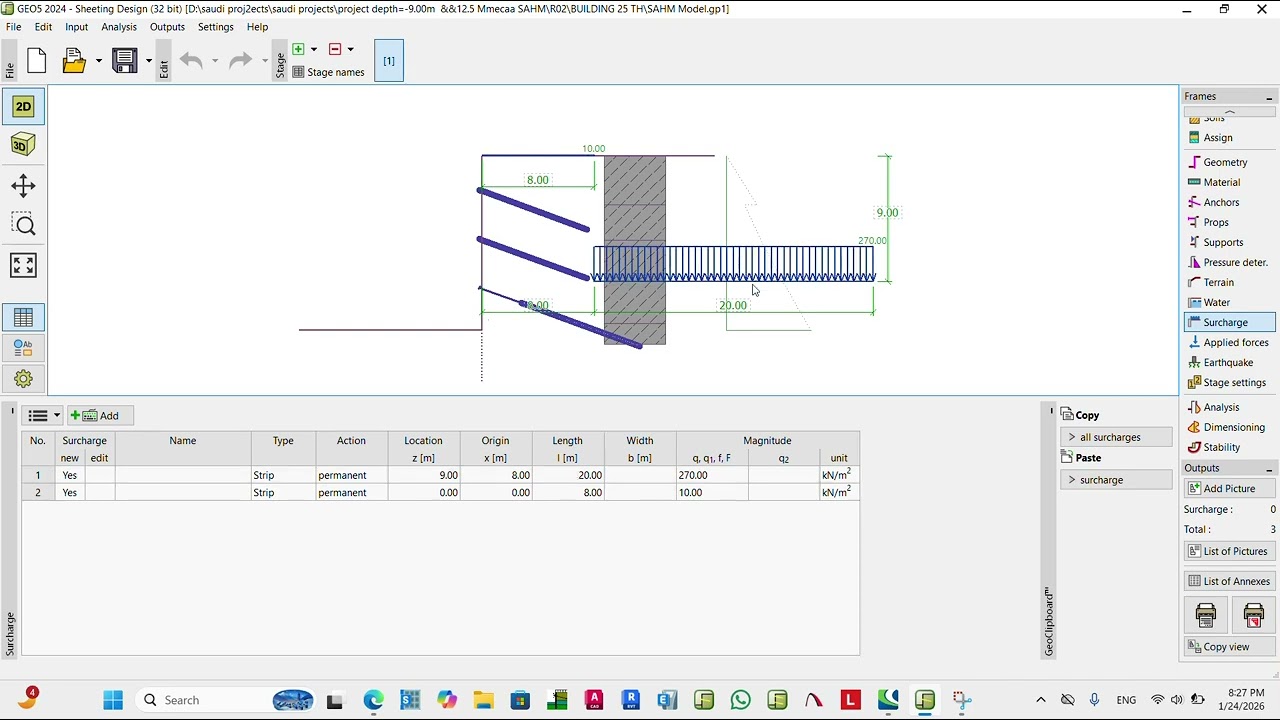The width and height of the screenshot is (1280, 720).
Task: Click Copy view button
Action: [x=1229, y=647]
